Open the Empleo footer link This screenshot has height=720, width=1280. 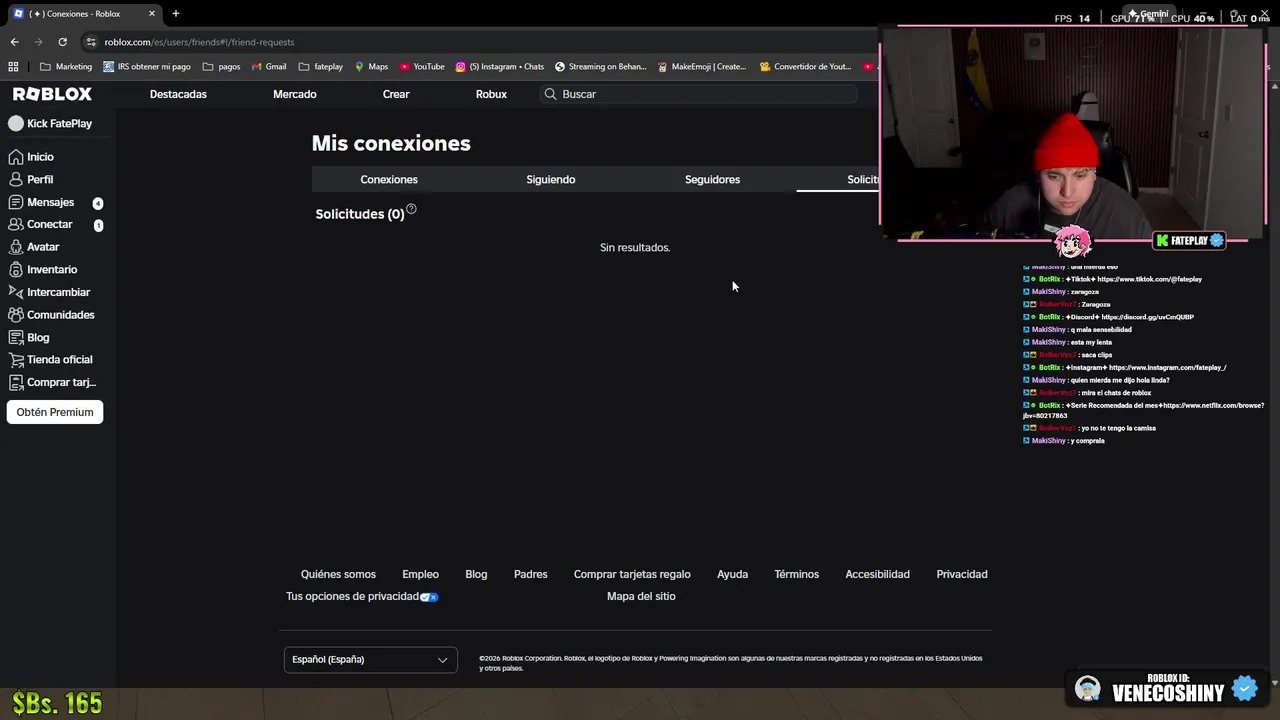click(x=420, y=574)
